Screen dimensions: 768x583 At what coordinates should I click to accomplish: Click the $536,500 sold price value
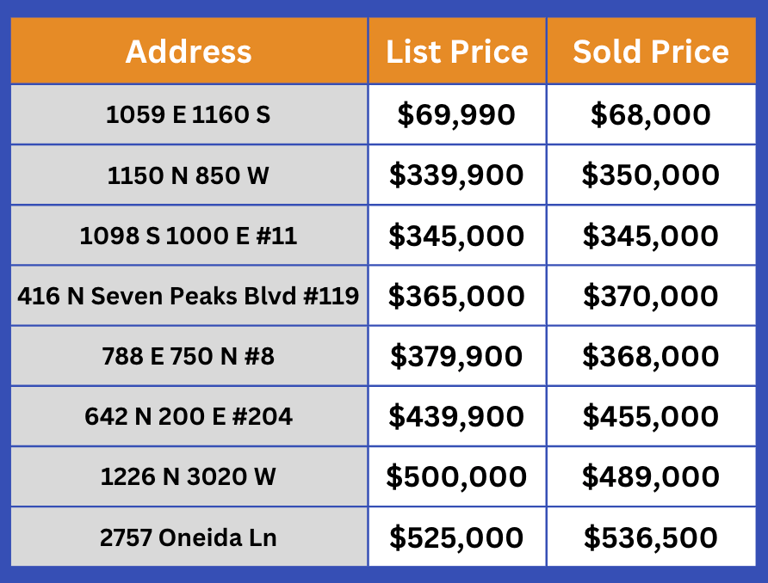[x=651, y=537]
